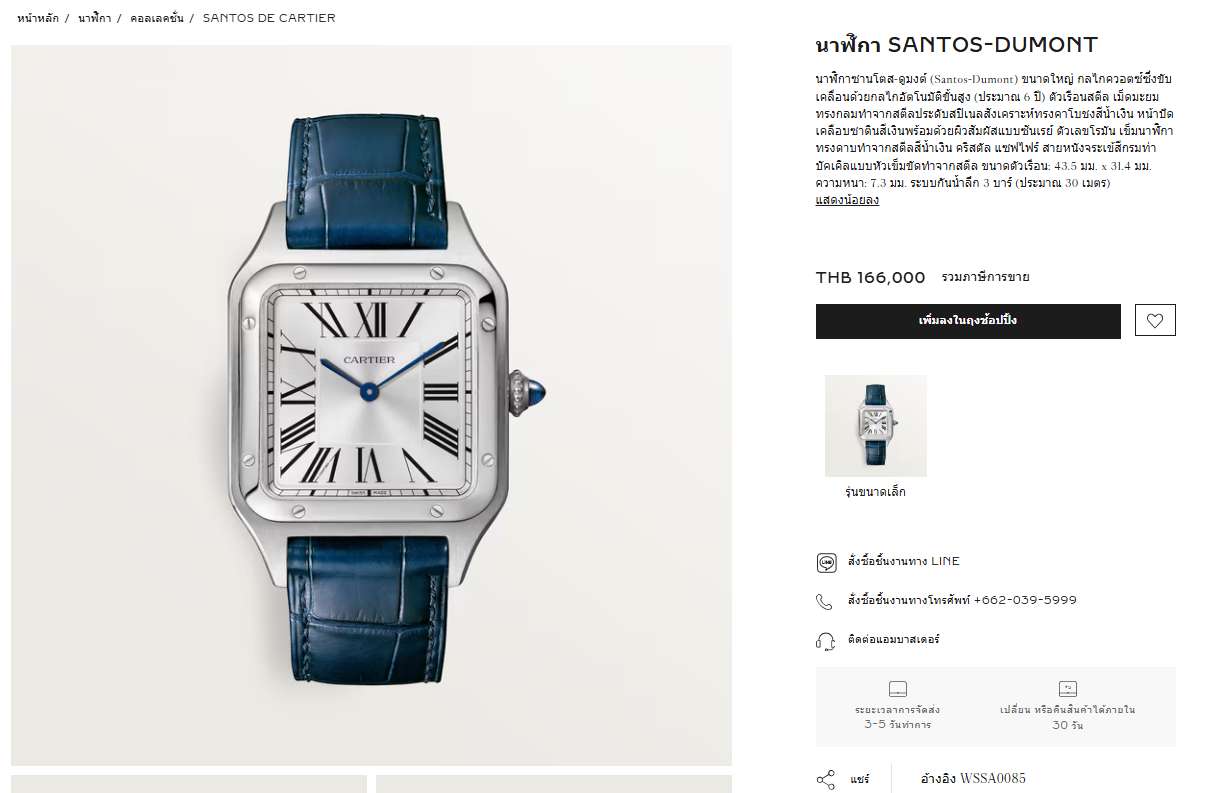Click the ambassador headset icon

coord(825,640)
